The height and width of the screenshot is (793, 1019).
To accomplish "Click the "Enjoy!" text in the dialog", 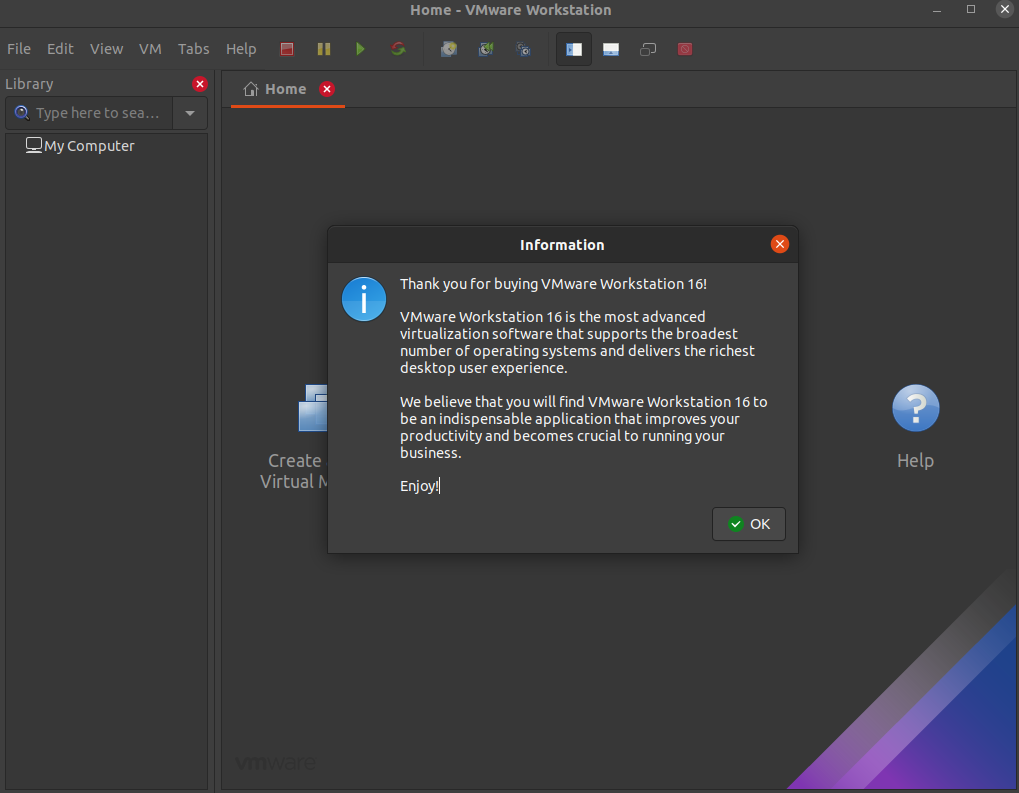I will pyautogui.click(x=420, y=486).
